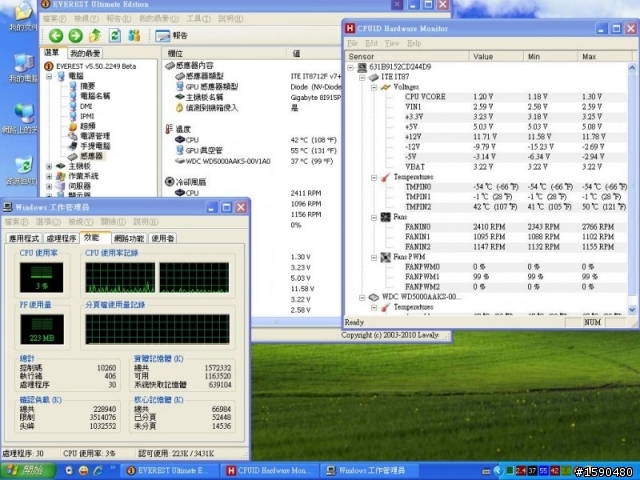Image resolution: width=640 pixels, height=480 pixels.
Task: Open the recycle bin desktop icon
Action: [x=22, y=171]
